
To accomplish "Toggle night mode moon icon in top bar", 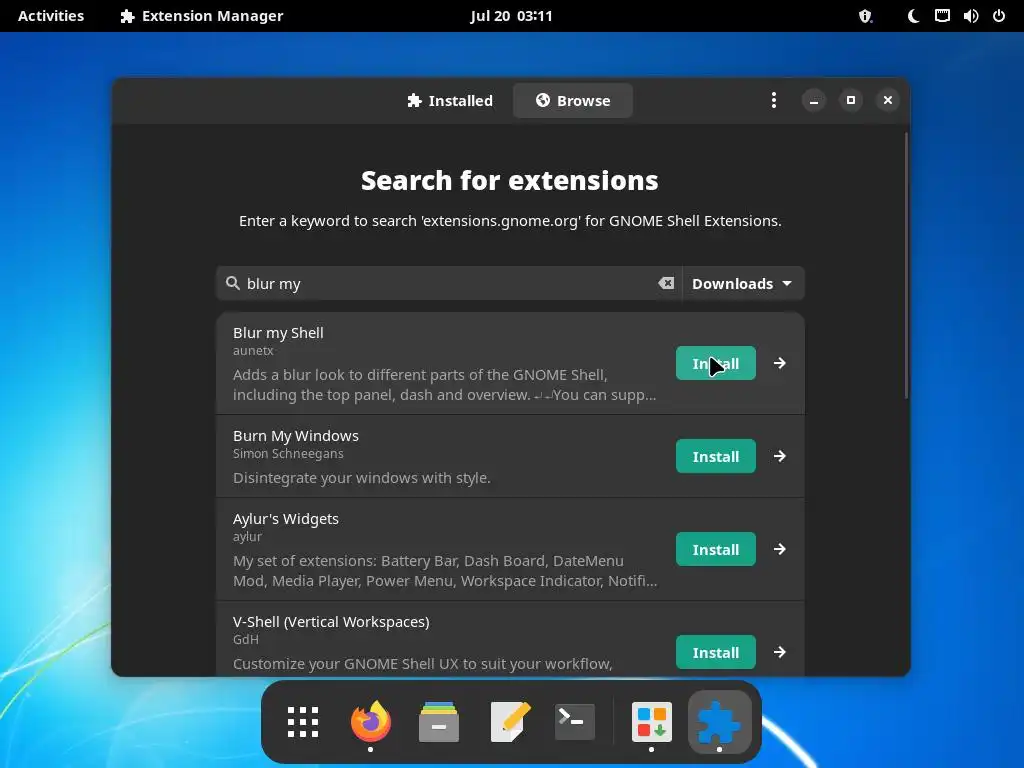I will (914, 16).
